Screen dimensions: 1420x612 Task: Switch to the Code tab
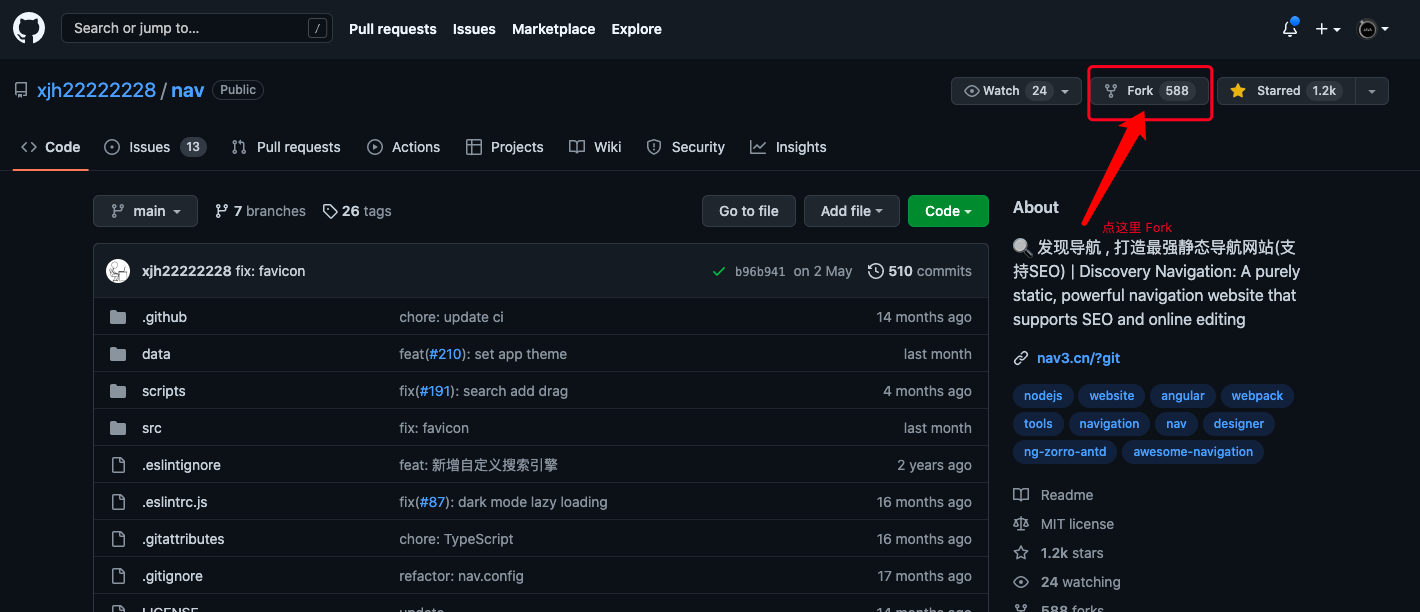tap(51, 147)
